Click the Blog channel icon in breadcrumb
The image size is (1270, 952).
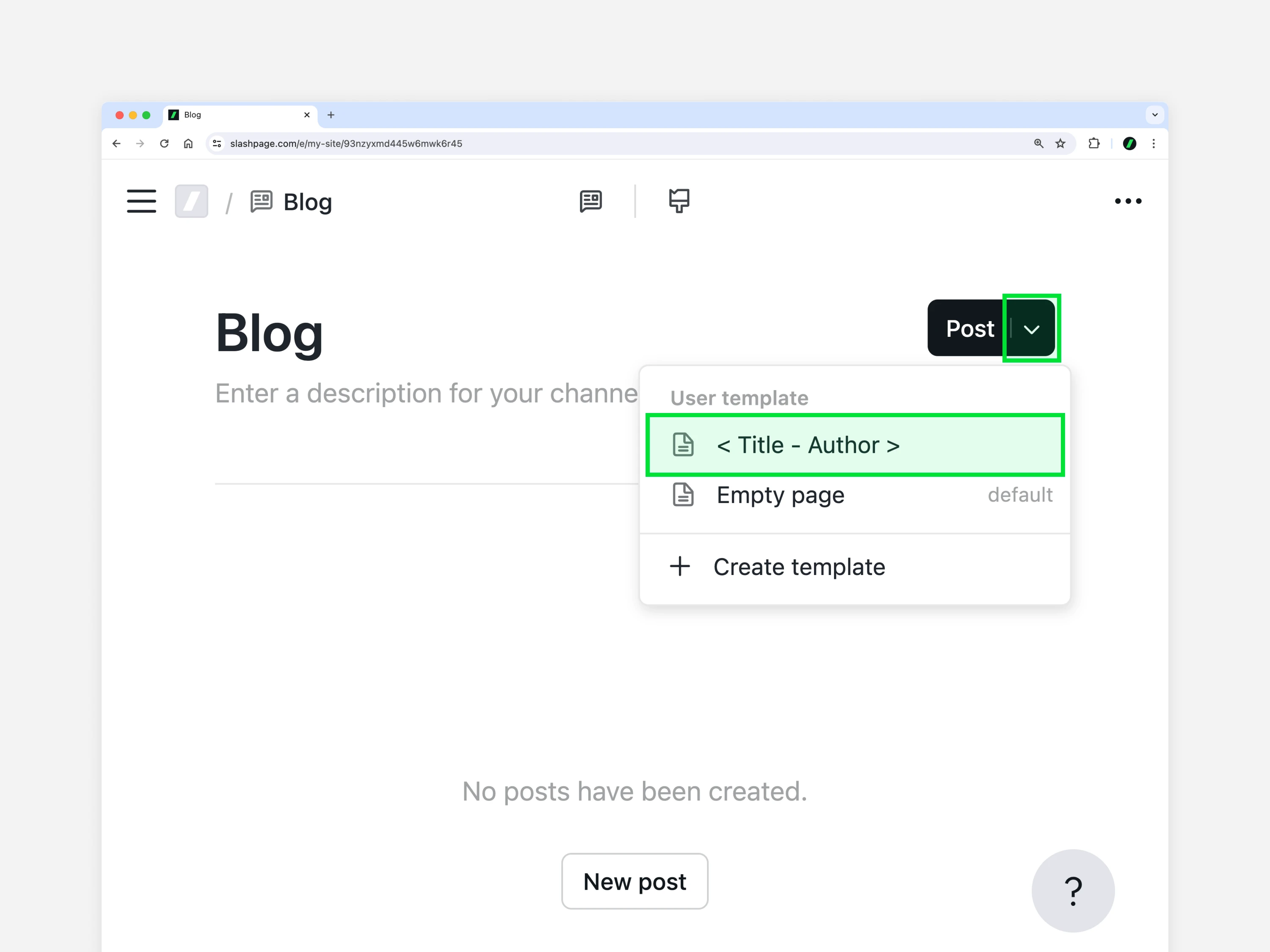(261, 201)
